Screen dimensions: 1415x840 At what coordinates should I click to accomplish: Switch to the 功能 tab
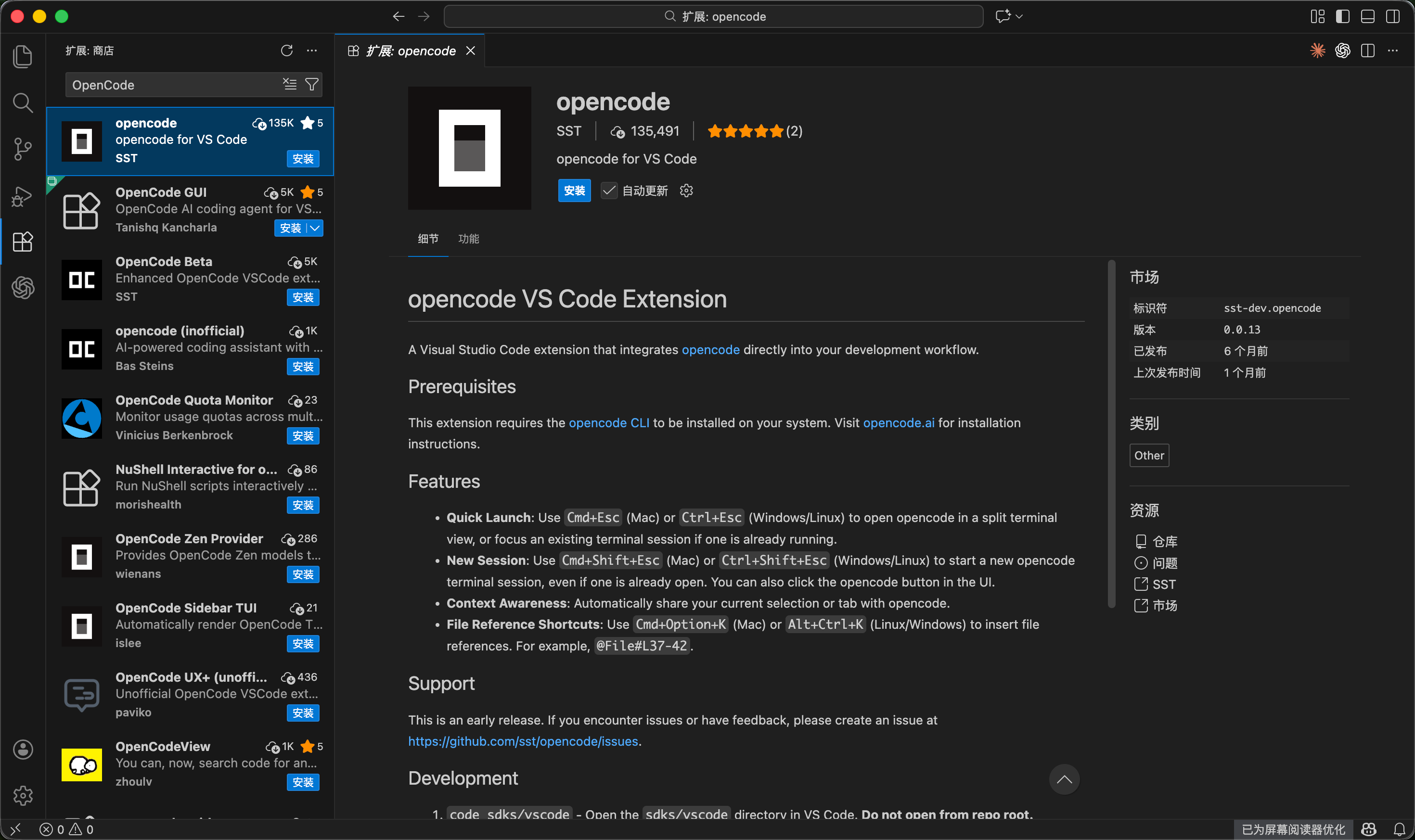(x=468, y=239)
